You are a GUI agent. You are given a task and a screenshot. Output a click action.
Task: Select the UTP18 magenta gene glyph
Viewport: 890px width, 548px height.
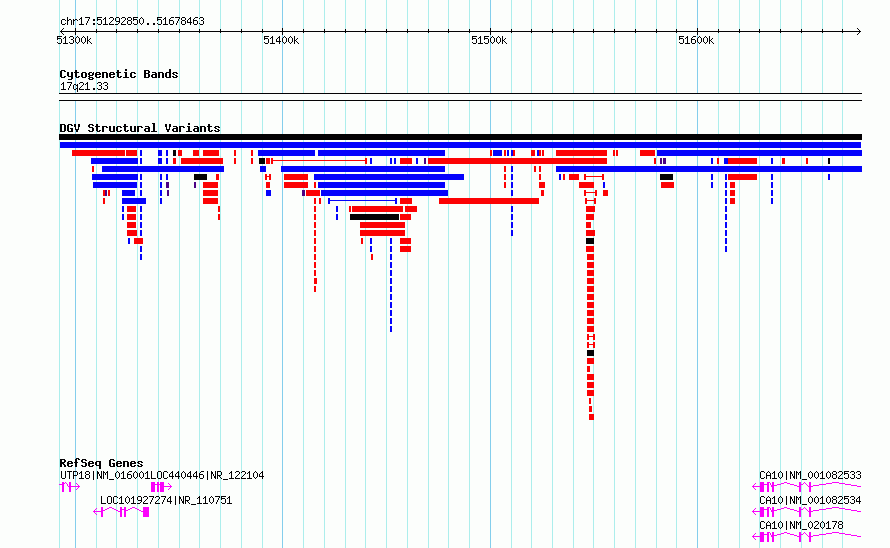[x=70, y=487]
